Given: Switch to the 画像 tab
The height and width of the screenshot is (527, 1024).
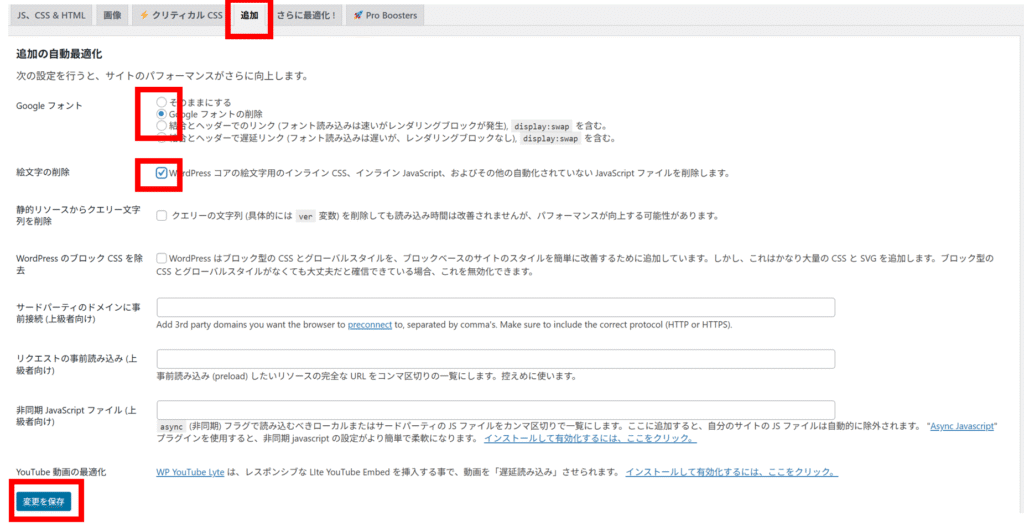Looking at the screenshot, I should pos(112,15).
